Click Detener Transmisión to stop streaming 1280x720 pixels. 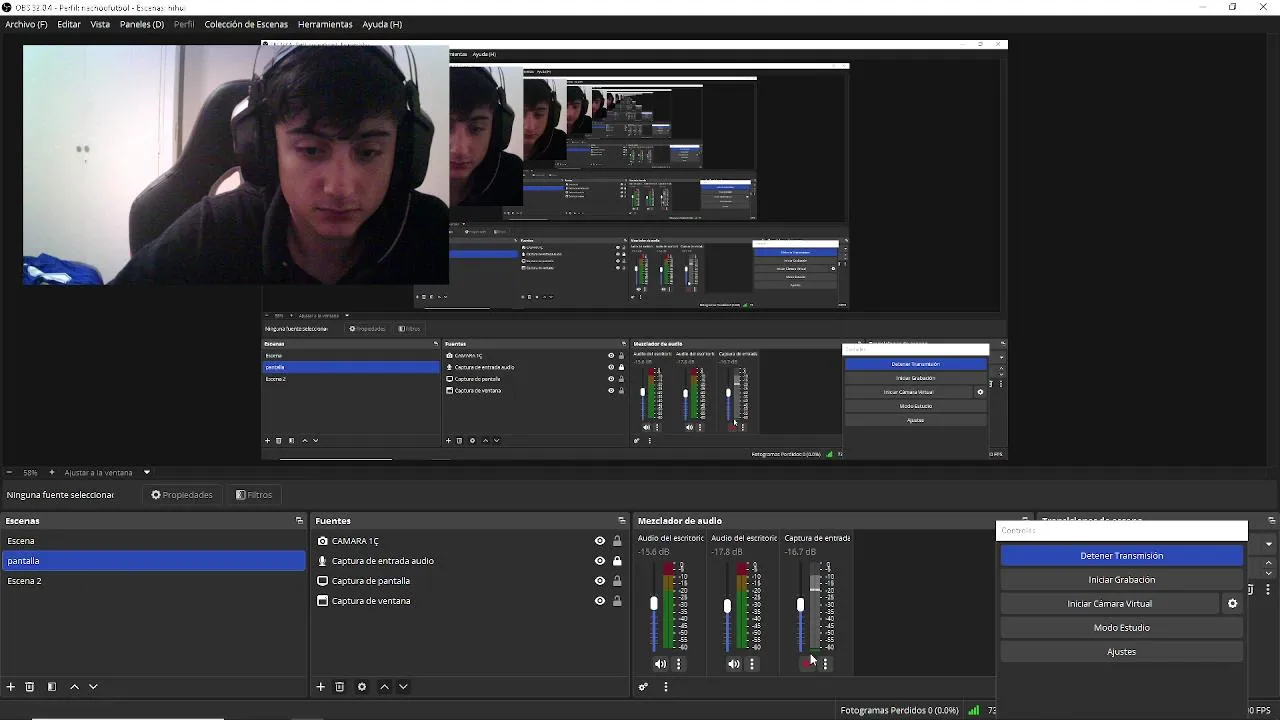(1122, 556)
